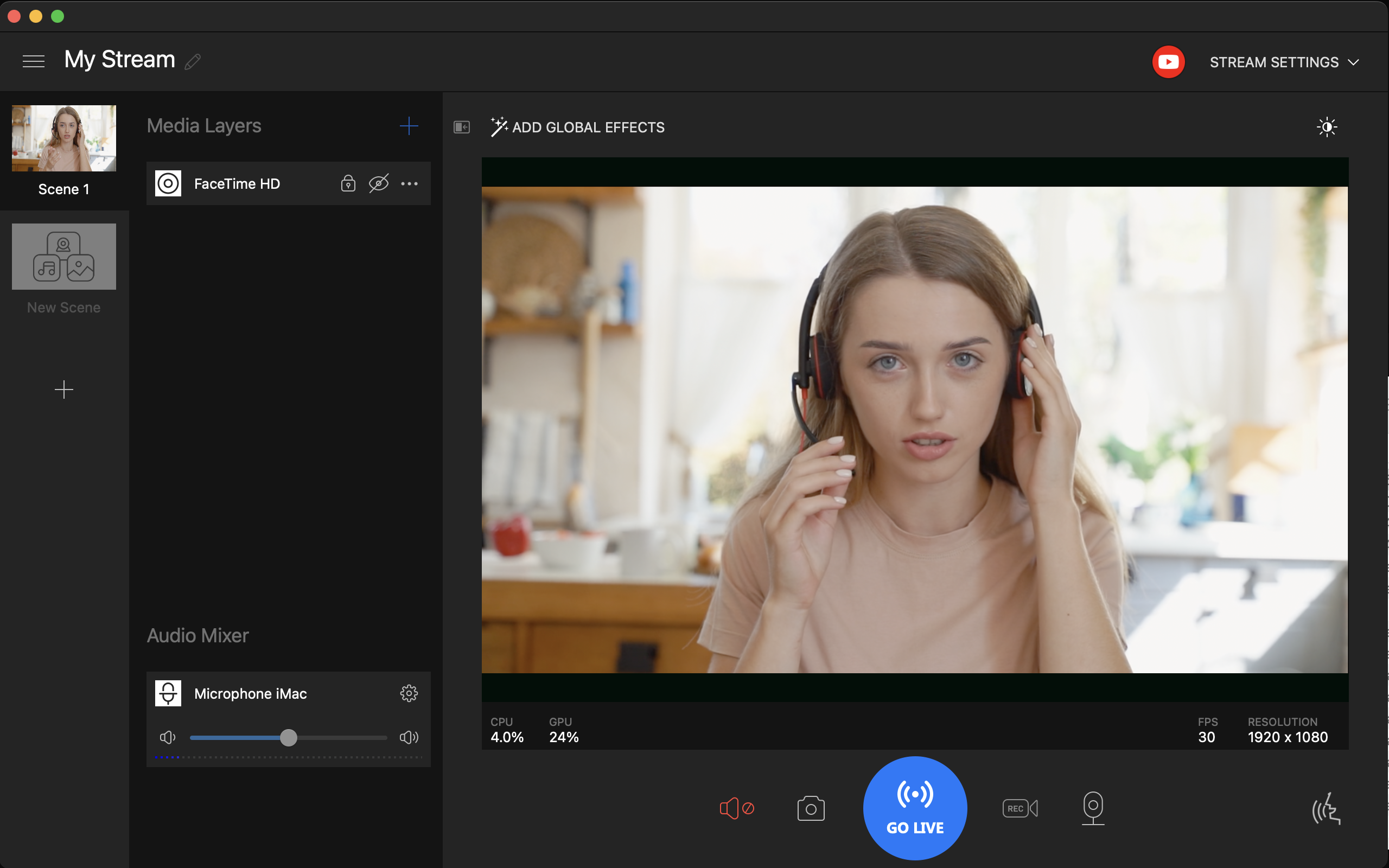Toggle visibility of FaceTime HD layer
This screenshot has width=1389, height=868.
pyautogui.click(x=379, y=184)
